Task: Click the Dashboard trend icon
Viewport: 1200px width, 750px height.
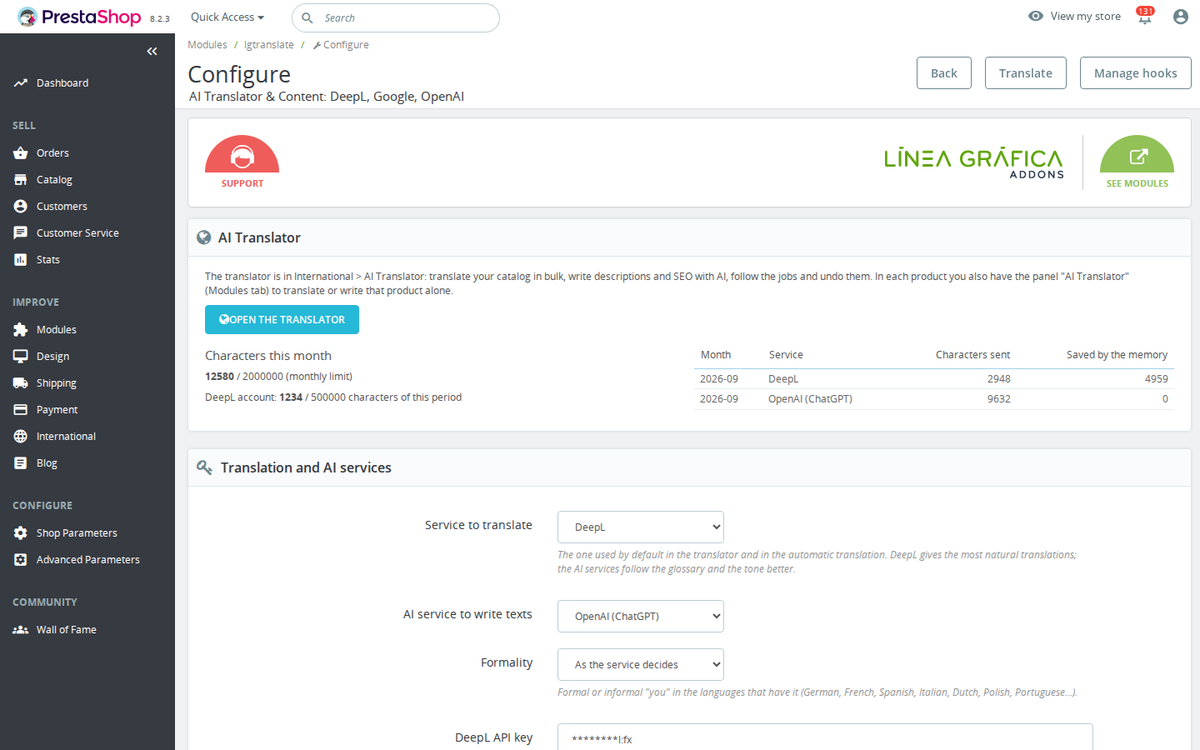Action: pyautogui.click(x=20, y=83)
